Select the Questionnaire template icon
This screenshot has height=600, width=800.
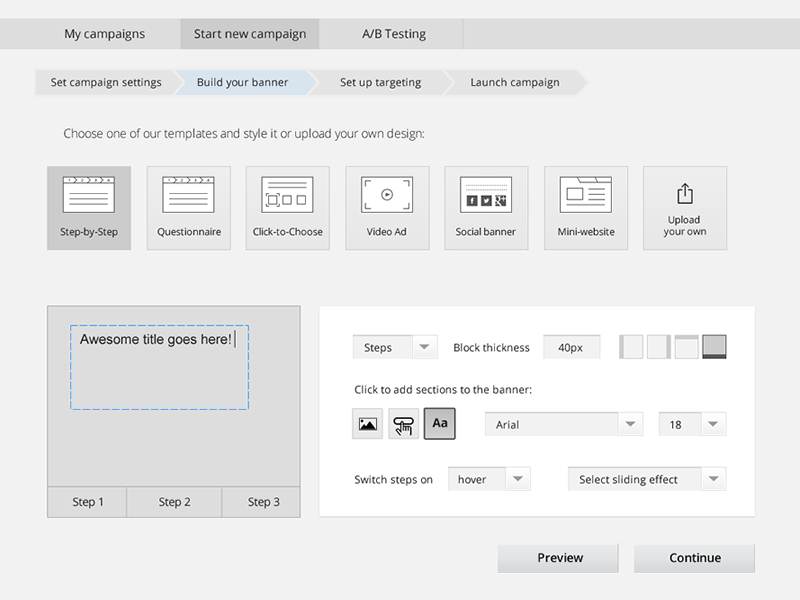pyautogui.click(x=188, y=206)
